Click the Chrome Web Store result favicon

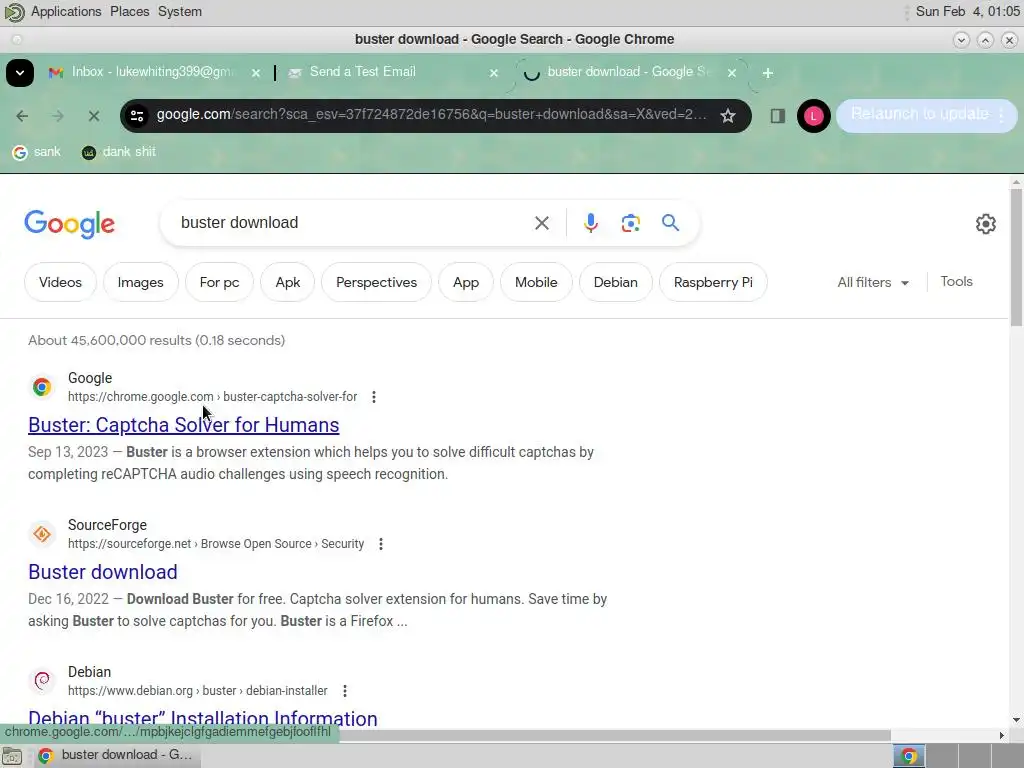[42, 387]
